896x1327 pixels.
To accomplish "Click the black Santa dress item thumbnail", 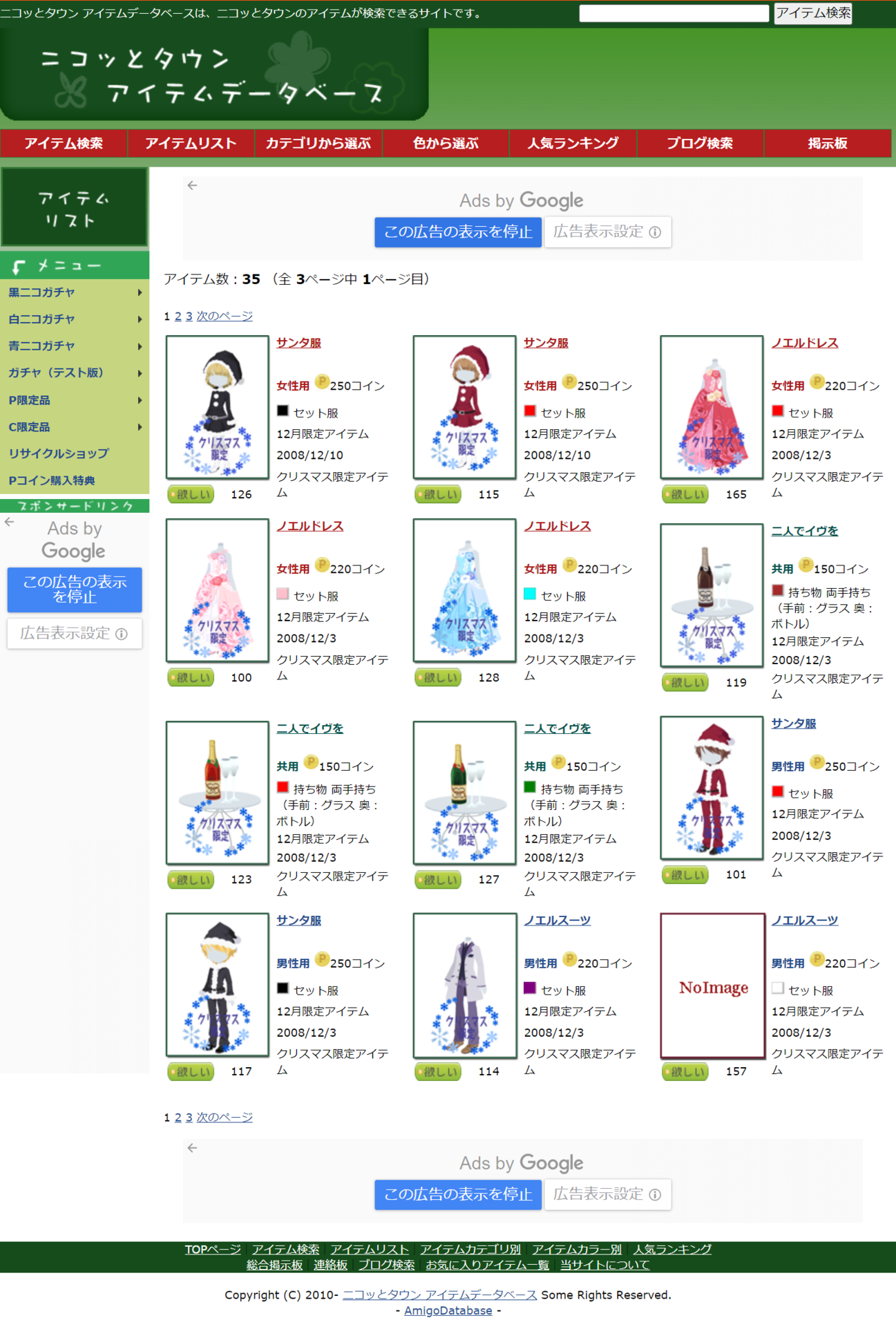I will pyautogui.click(x=218, y=408).
